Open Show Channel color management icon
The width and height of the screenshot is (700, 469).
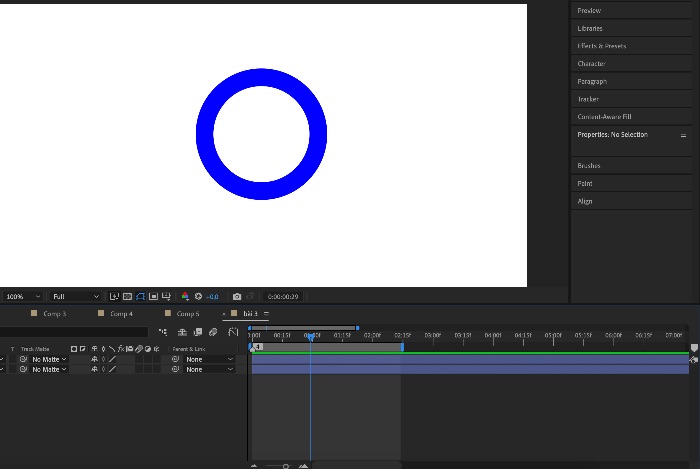pyautogui.click(x=185, y=296)
